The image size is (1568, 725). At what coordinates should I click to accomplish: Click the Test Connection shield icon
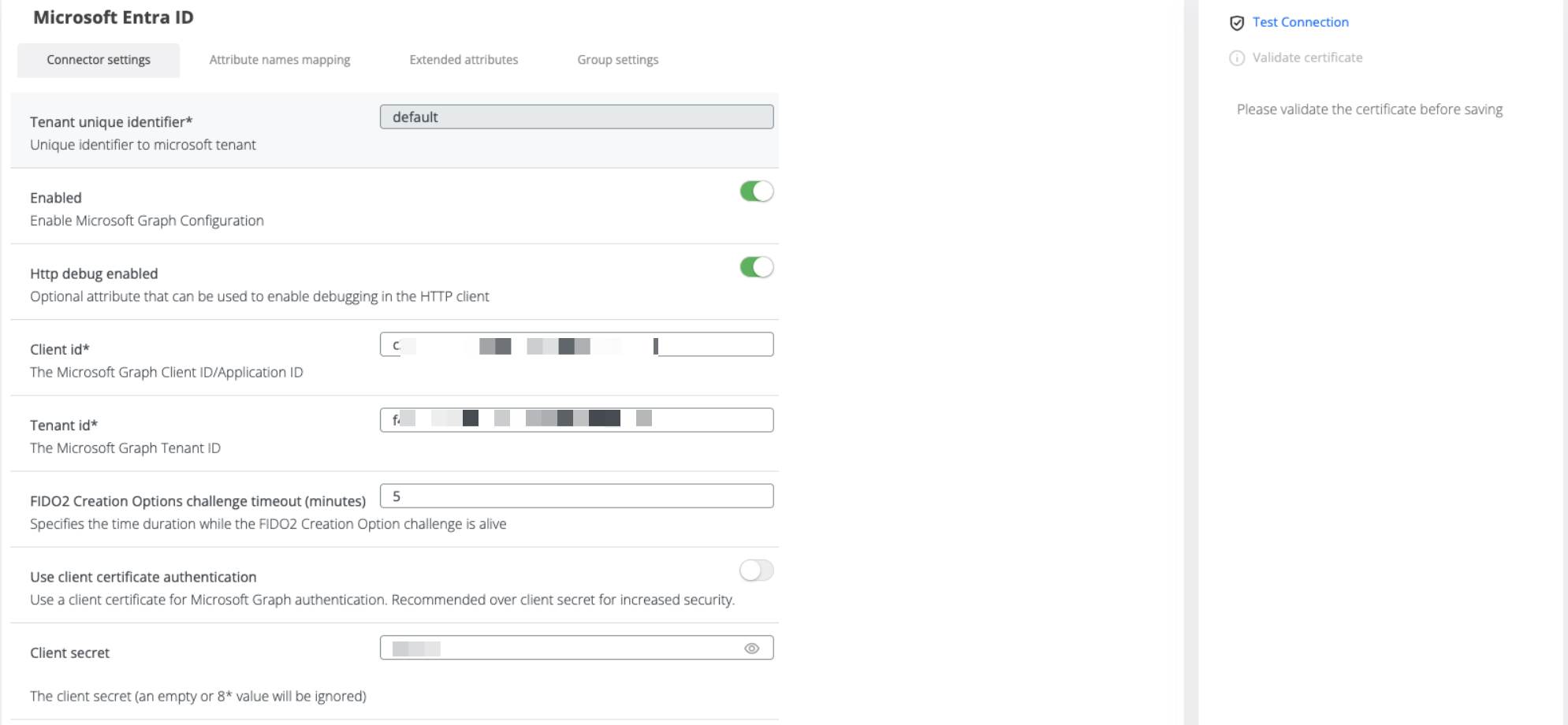[1237, 23]
